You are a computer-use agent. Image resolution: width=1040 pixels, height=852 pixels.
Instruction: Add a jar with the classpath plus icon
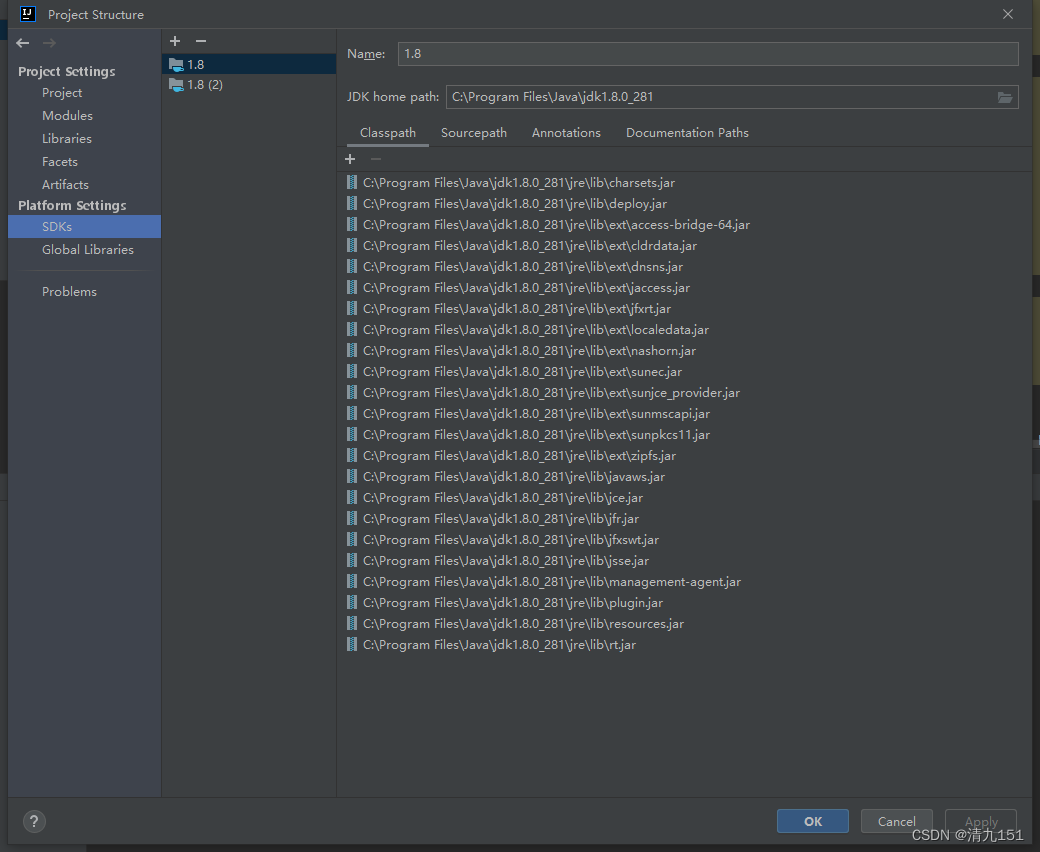pos(350,158)
